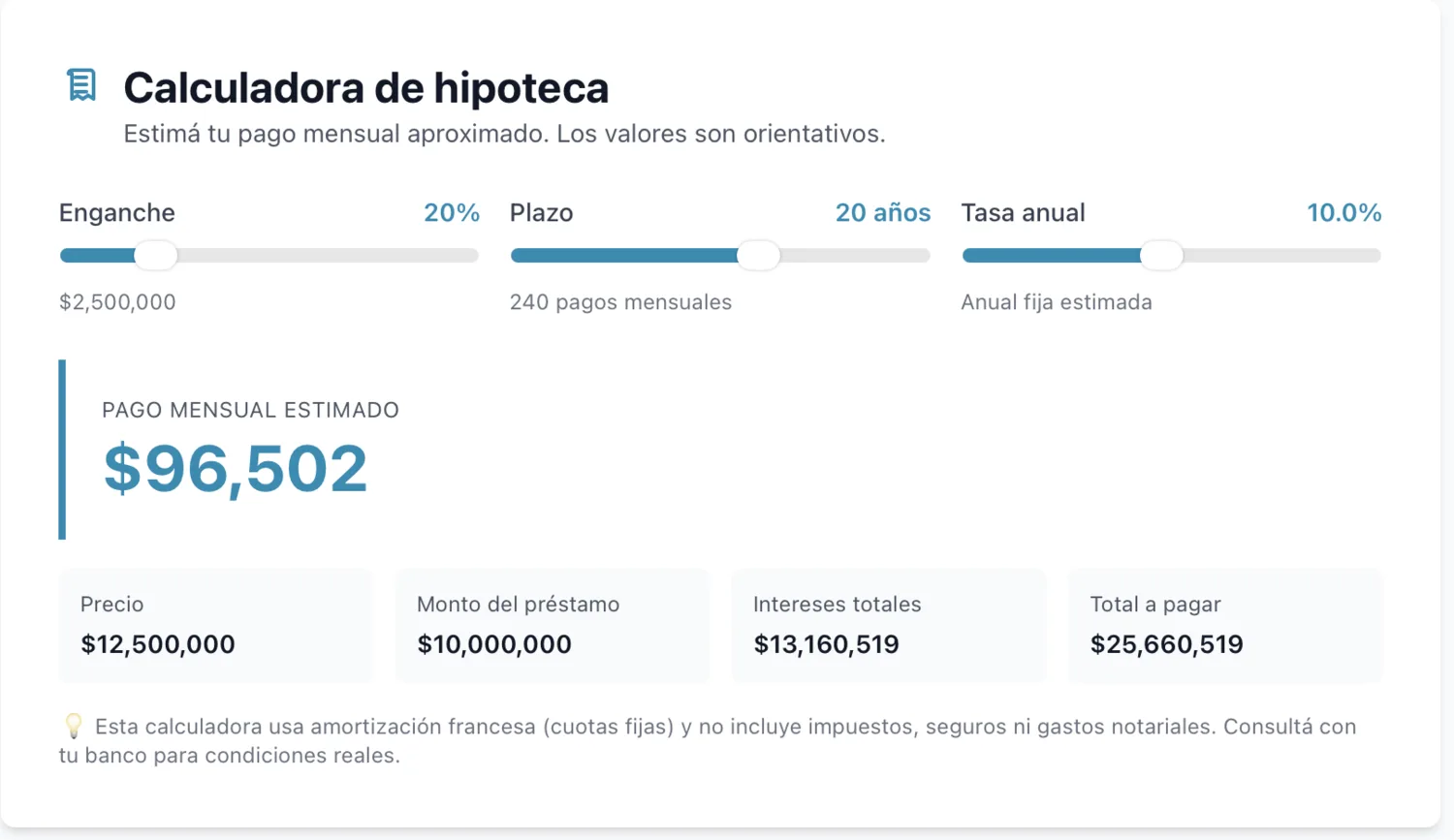Click the 'Intereses totales' label
The width and height of the screenshot is (1454, 840).
[x=838, y=605]
